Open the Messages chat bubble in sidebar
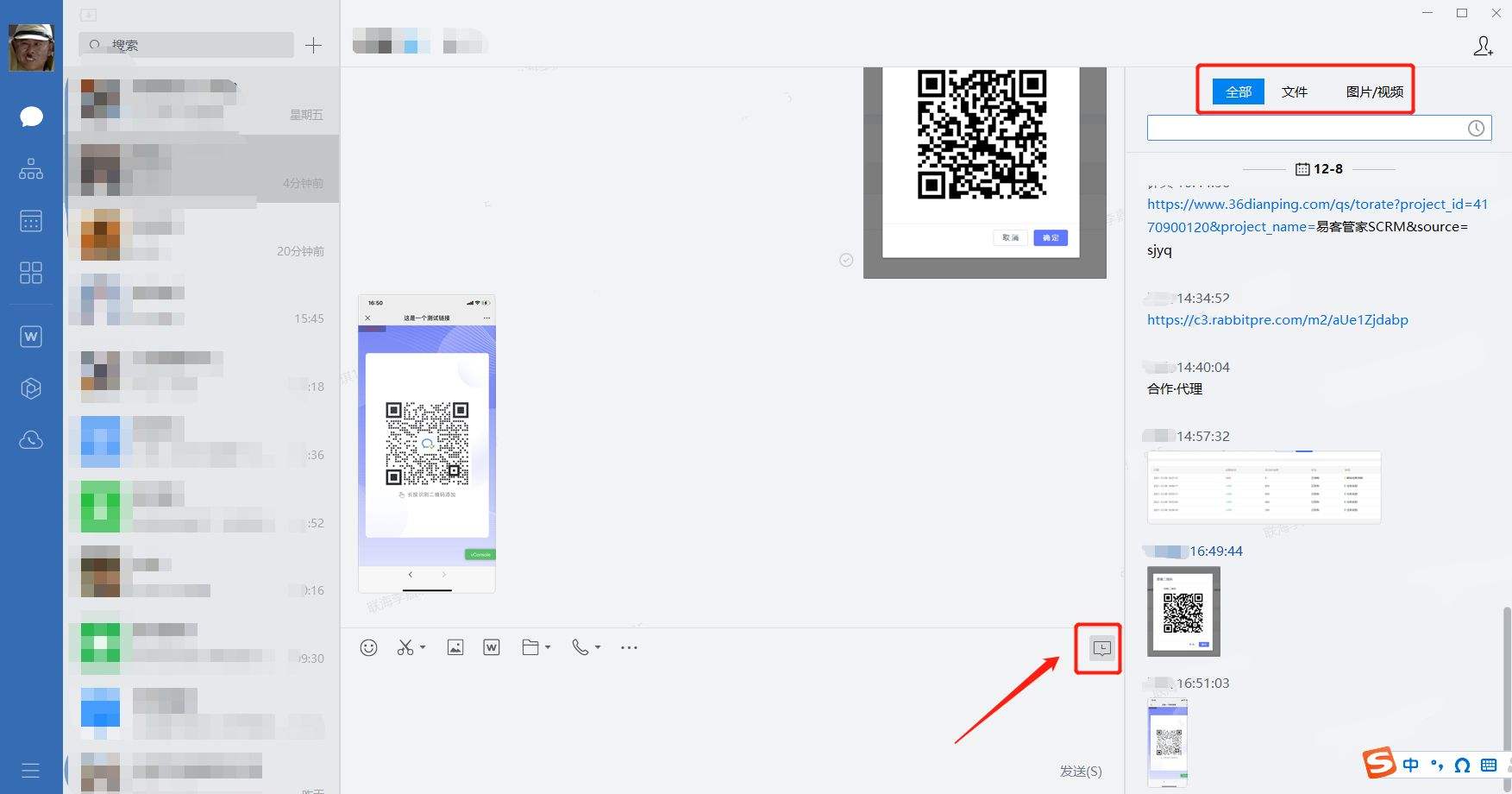The width and height of the screenshot is (1512, 794). 31,117
